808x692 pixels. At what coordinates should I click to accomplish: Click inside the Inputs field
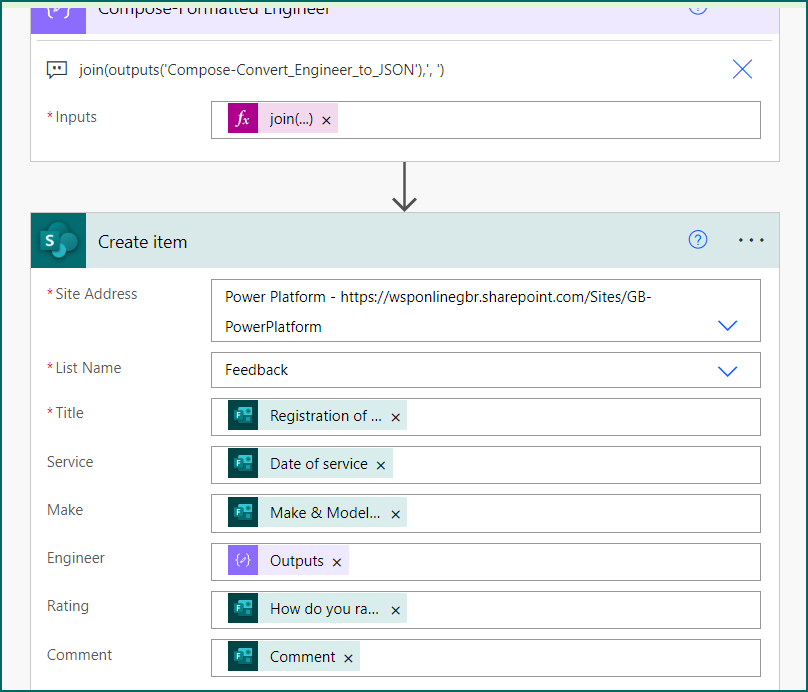click(x=485, y=120)
